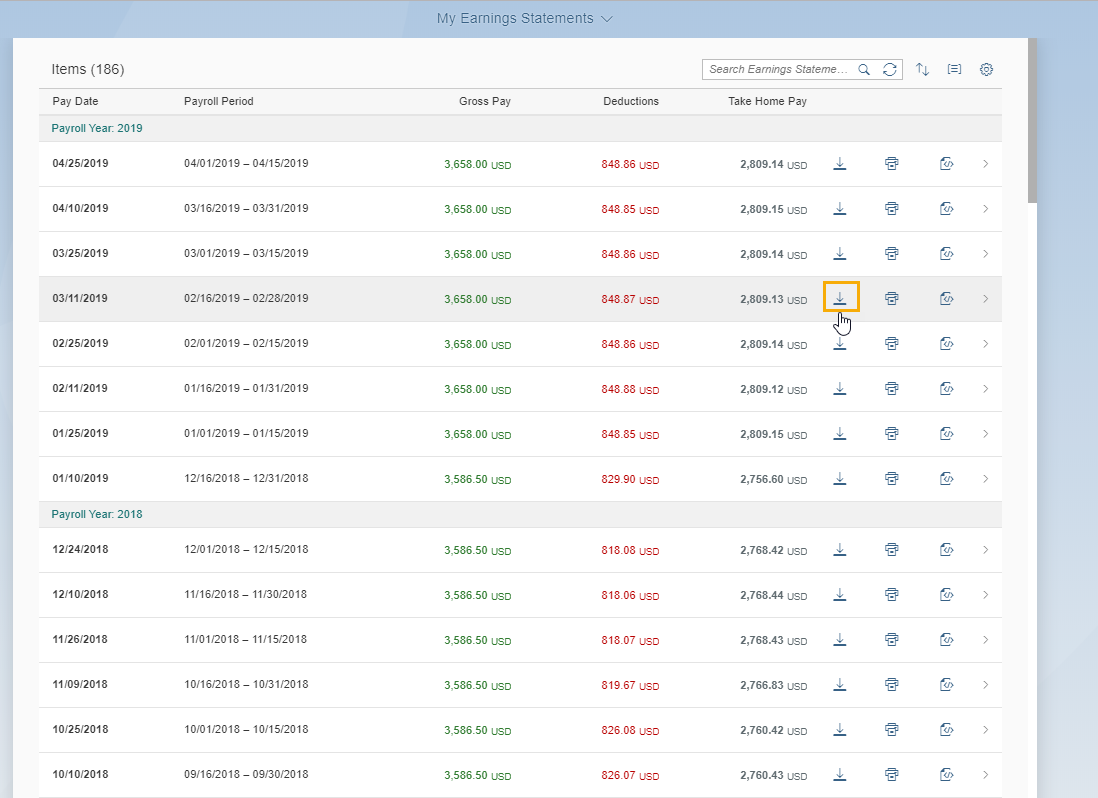The width and height of the screenshot is (1098, 798).
Task: Click the Gross Pay column header
Action: 484,101
